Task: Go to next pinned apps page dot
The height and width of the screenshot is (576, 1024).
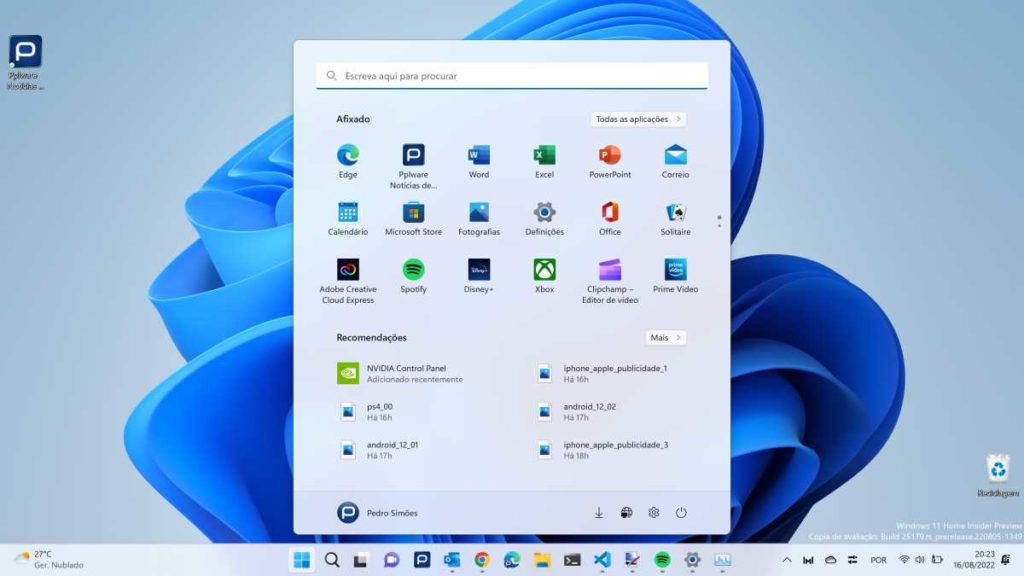Action: point(719,225)
